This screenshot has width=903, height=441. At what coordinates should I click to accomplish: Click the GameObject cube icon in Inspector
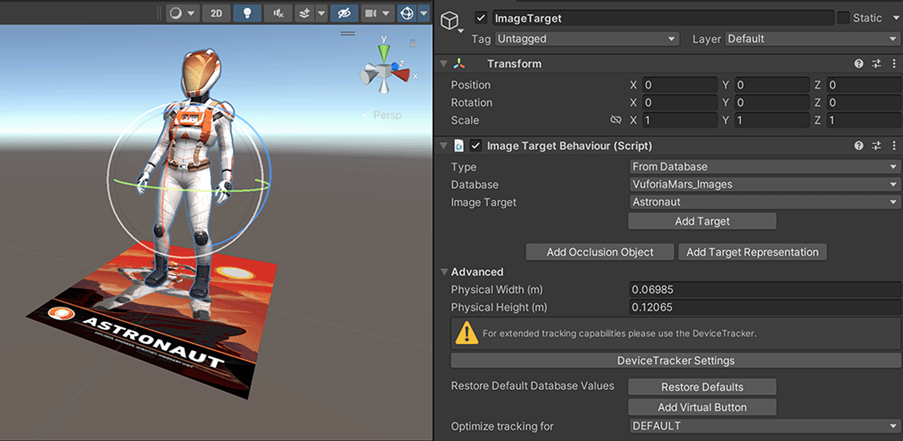coord(451,20)
